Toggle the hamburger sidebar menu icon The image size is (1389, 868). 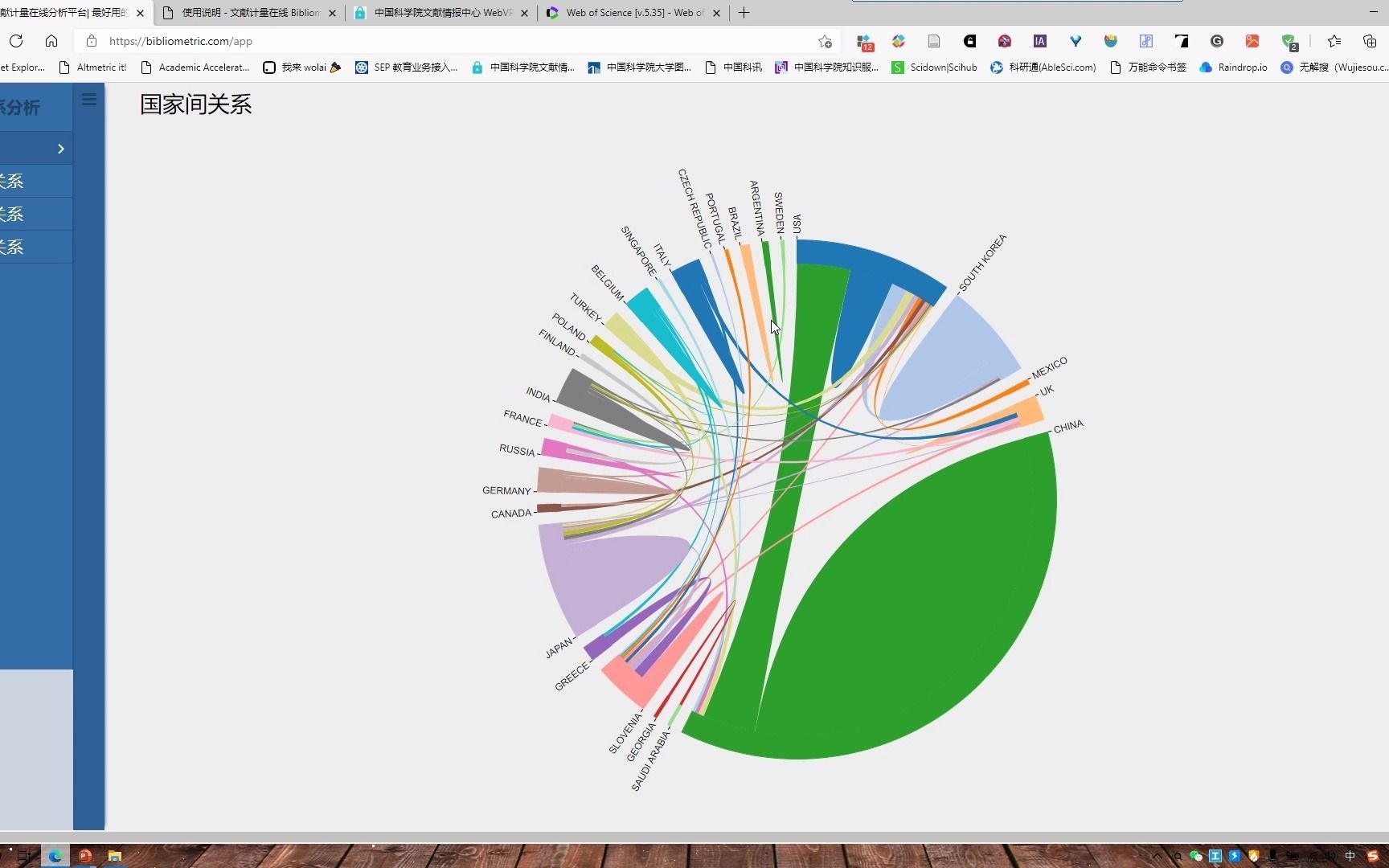(x=89, y=100)
